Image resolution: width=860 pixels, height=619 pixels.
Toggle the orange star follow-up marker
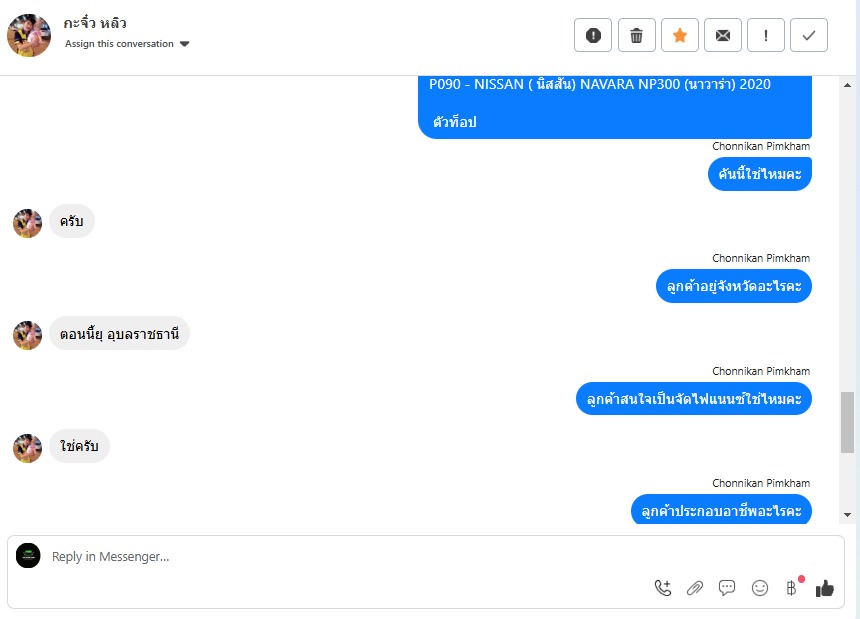(680, 35)
